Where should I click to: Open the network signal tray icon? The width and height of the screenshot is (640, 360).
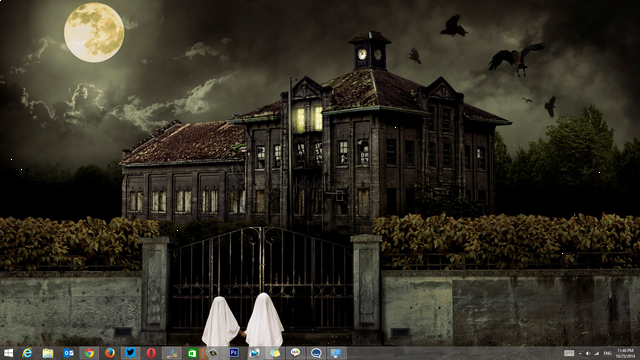(x=597, y=353)
